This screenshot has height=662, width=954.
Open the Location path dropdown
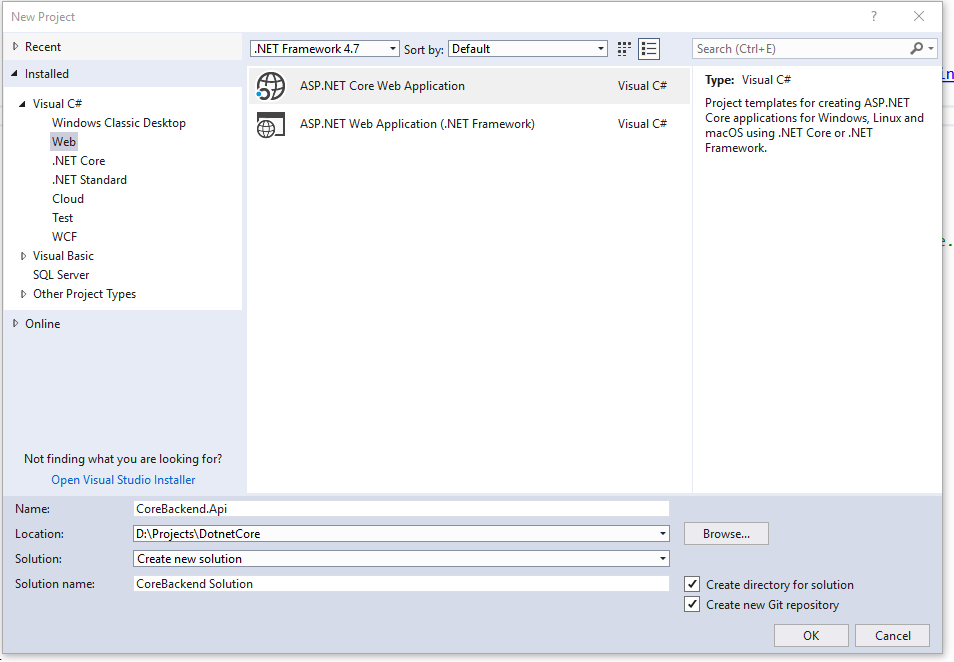(663, 534)
